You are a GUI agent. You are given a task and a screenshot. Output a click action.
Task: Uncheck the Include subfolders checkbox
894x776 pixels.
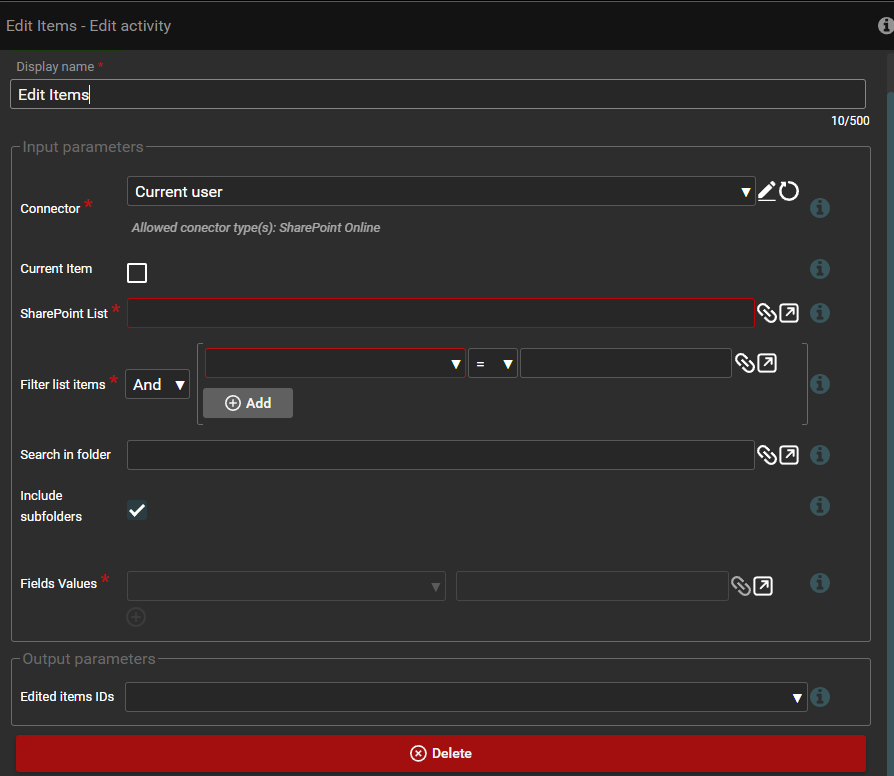137,510
